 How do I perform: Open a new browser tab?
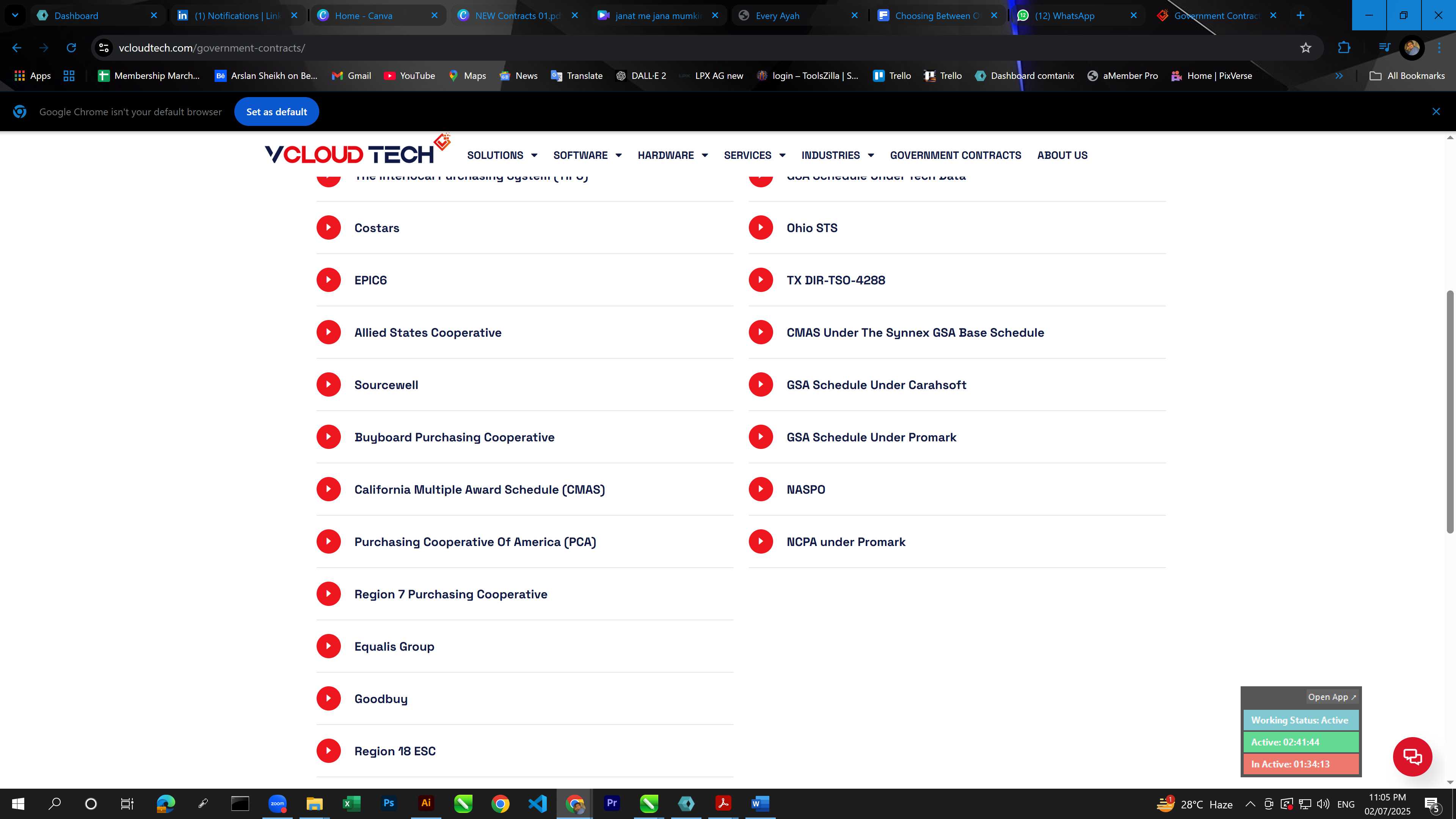click(1301, 15)
